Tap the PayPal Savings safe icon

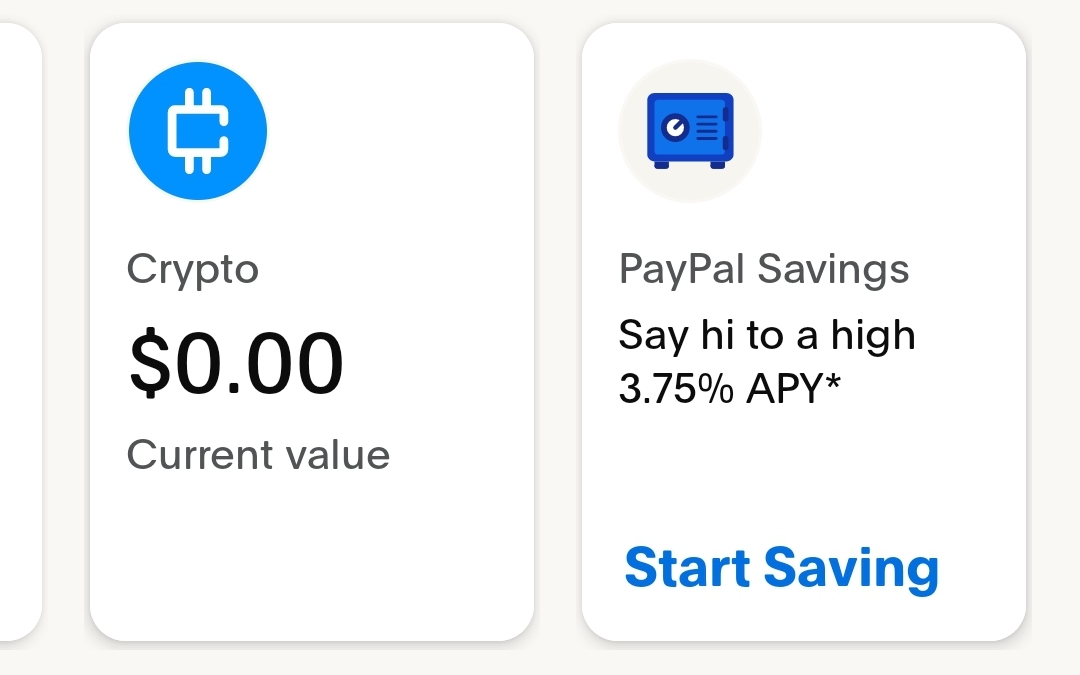click(x=690, y=131)
